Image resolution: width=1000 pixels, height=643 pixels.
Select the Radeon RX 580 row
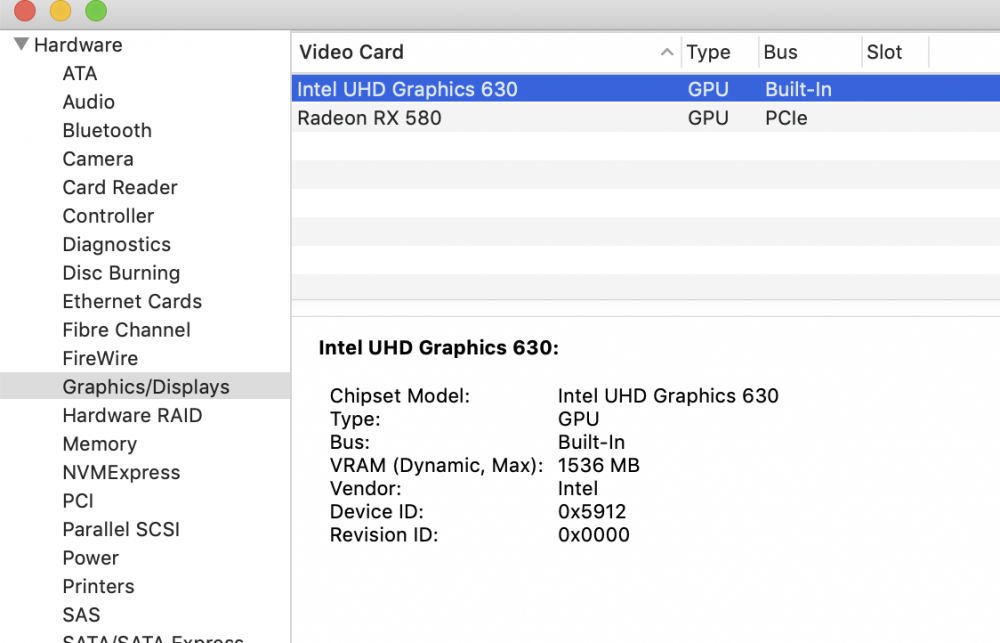(645, 118)
